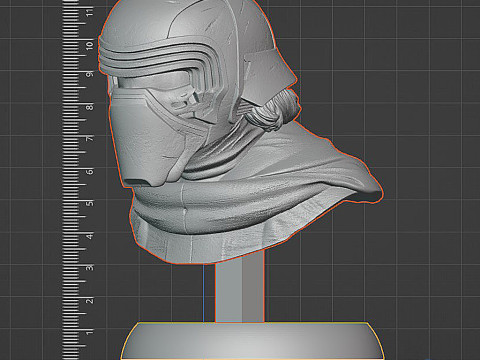
Task: Click the ruler label "5"
Action: [x=90, y=203]
